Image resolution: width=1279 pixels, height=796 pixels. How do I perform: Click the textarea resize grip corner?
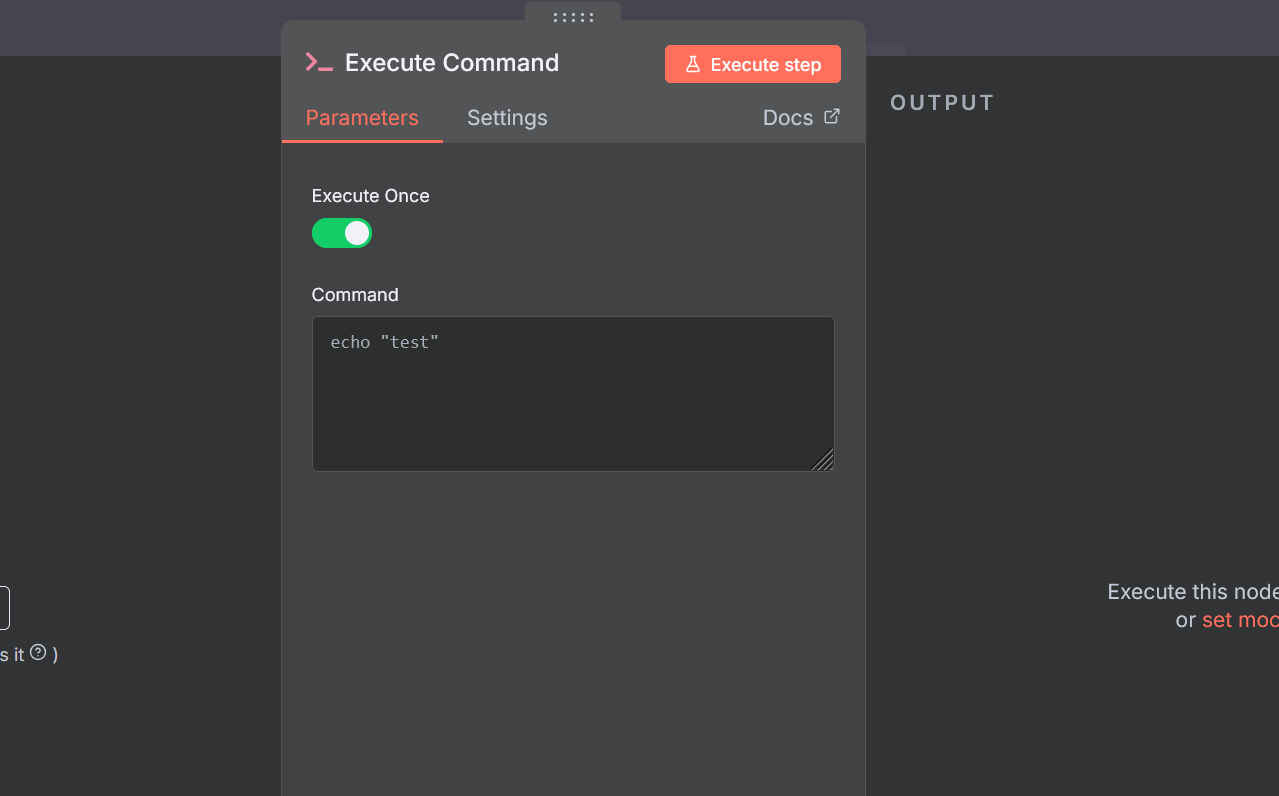click(823, 460)
